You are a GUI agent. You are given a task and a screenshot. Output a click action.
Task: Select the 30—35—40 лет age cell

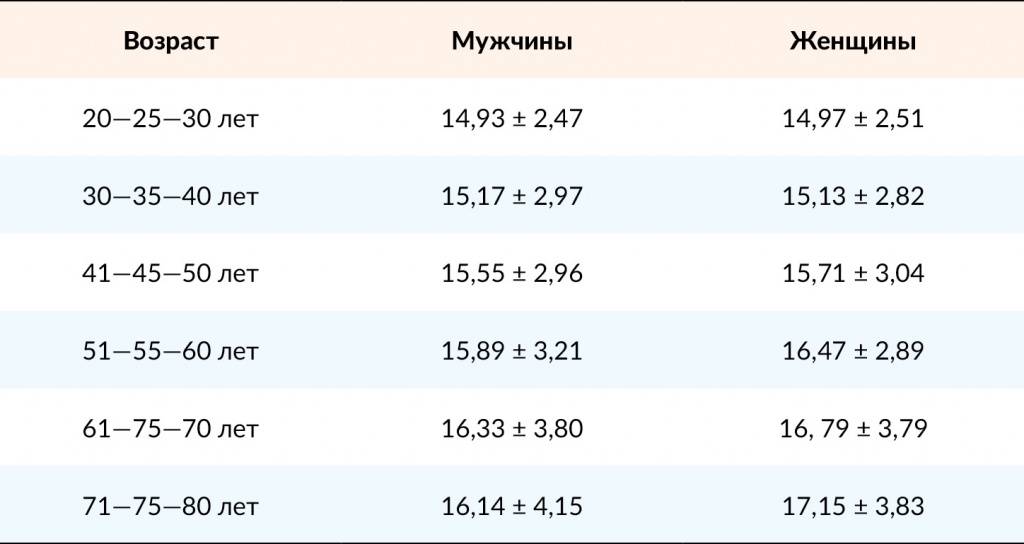[x=171, y=196]
